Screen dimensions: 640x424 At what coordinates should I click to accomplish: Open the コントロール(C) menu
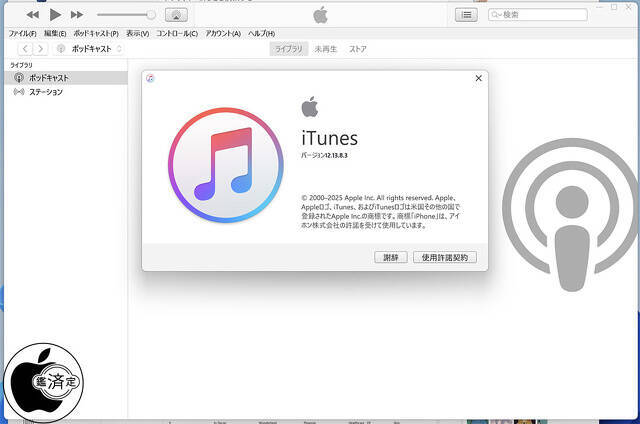click(176, 33)
